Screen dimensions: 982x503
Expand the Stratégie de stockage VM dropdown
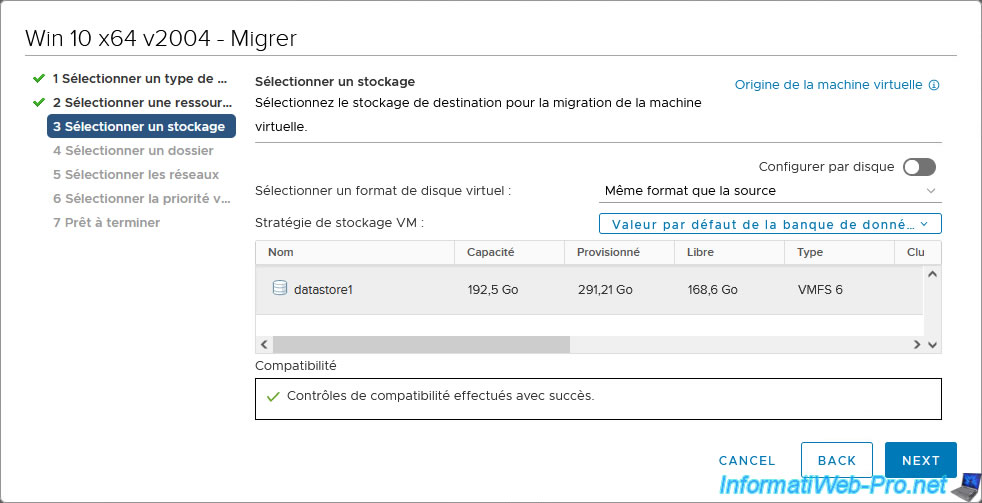click(x=770, y=224)
